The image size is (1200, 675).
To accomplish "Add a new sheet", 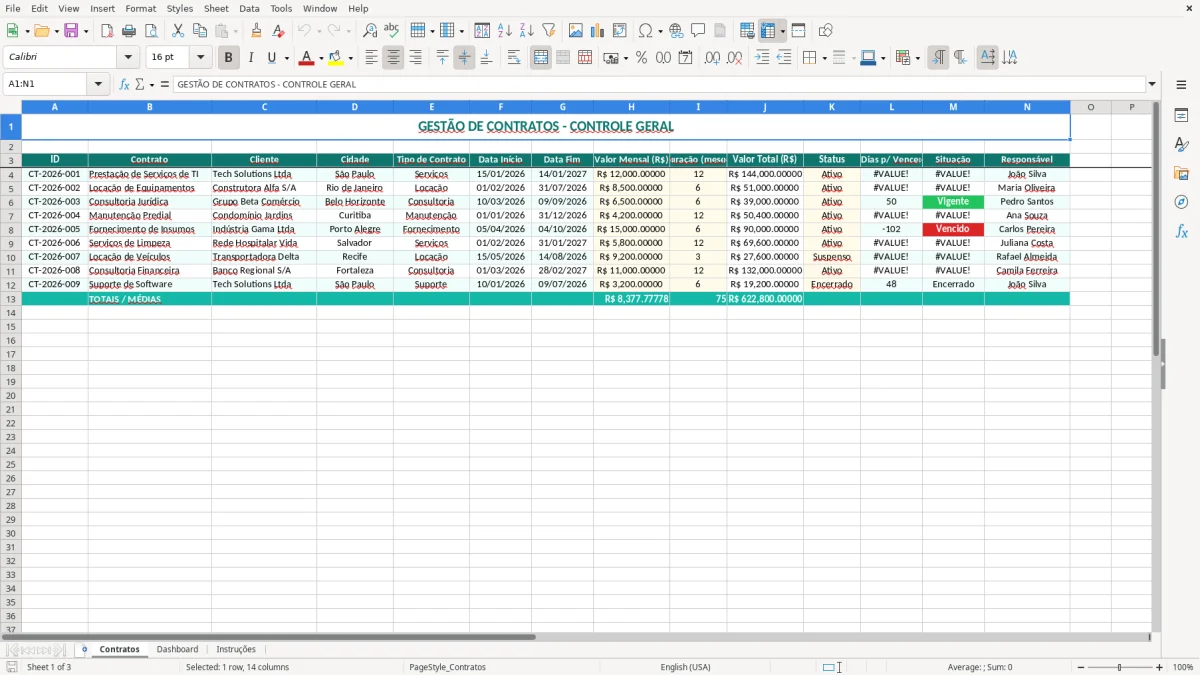I will 84,649.
